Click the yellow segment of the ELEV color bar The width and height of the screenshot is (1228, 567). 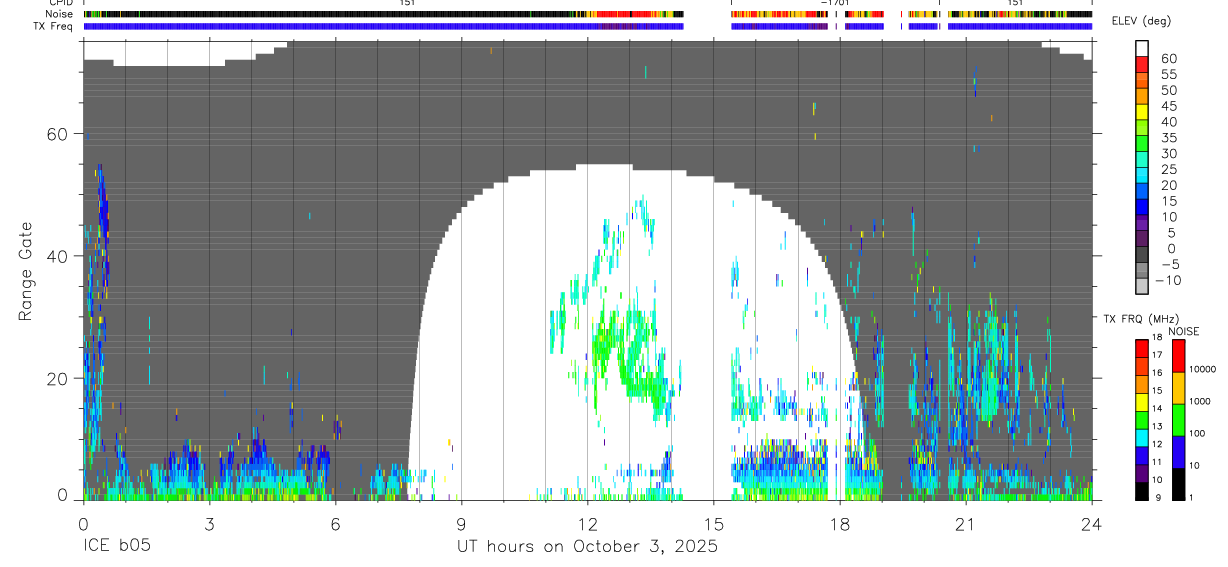coord(1142,113)
